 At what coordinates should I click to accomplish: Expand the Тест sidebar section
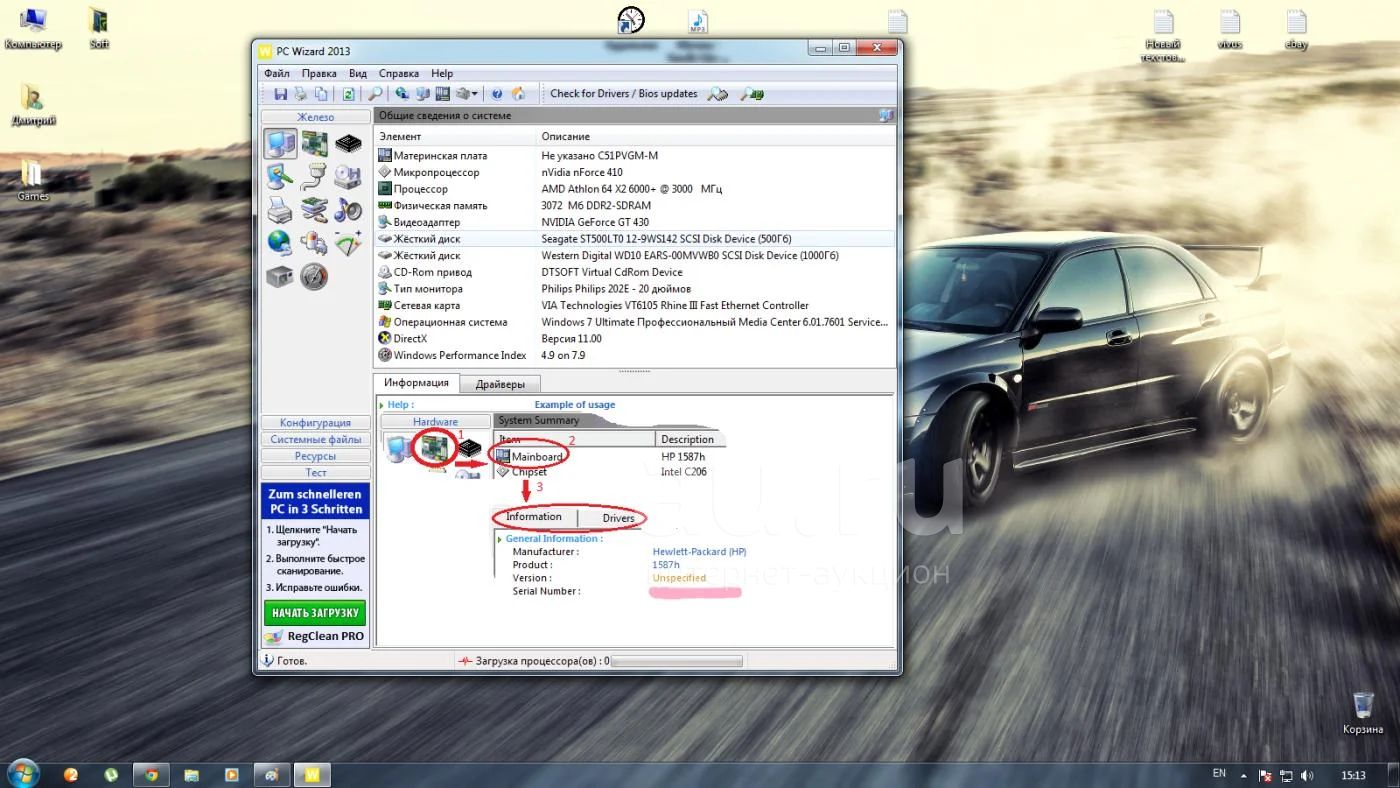pos(315,472)
